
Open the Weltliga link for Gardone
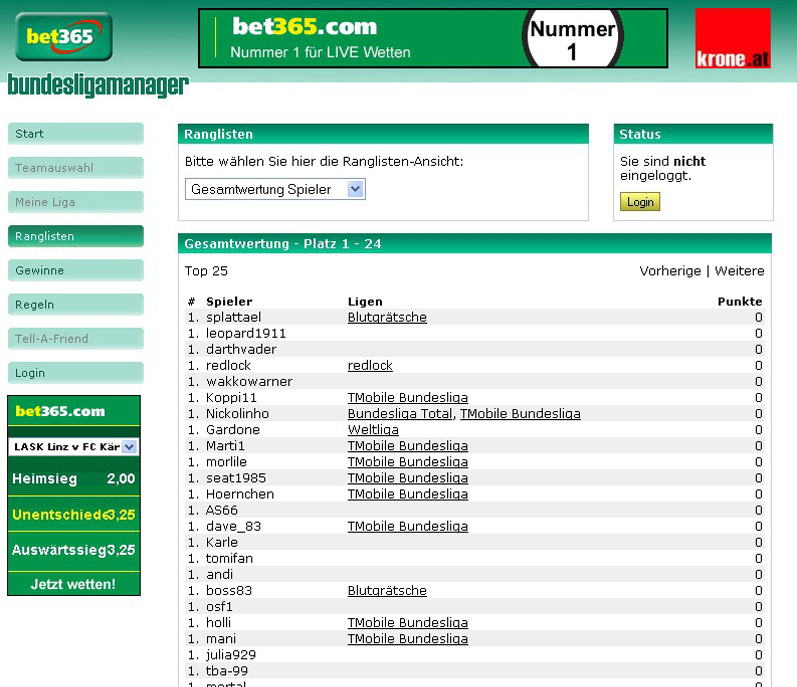pos(373,430)
